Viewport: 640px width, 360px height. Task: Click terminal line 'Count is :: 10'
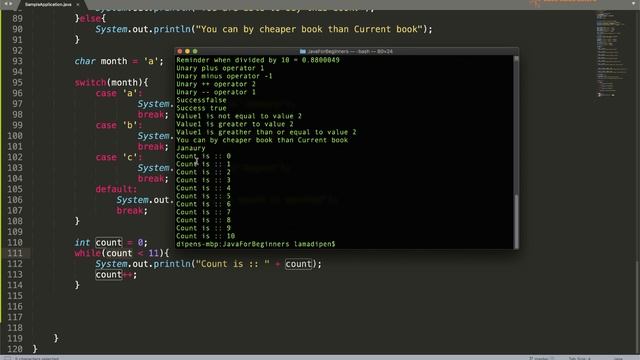205,236
